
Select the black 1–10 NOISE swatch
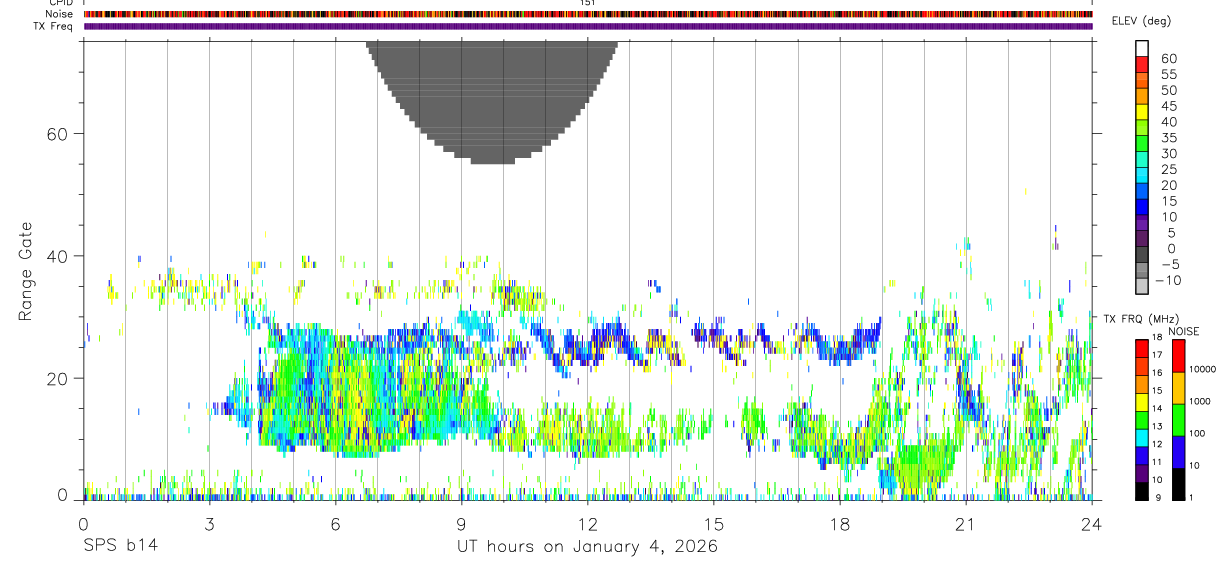(1180, 484)
